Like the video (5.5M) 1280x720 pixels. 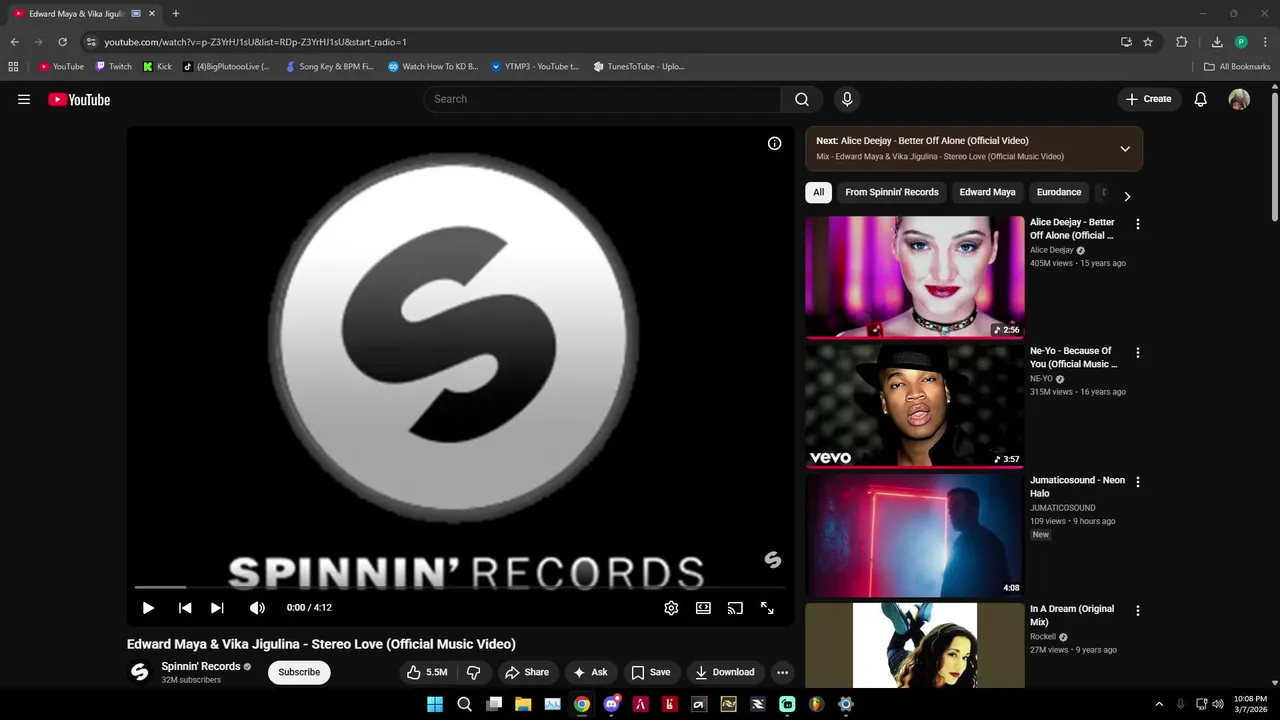coord(427,672)
